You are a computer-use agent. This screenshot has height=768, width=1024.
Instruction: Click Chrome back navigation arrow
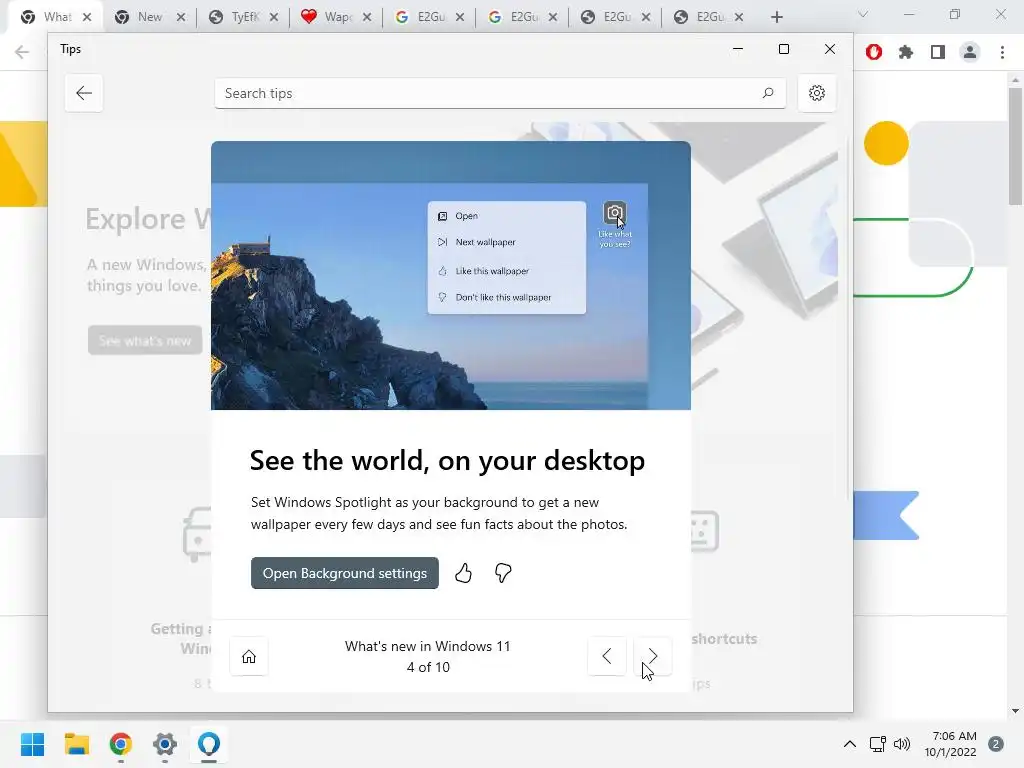[22, 52]
